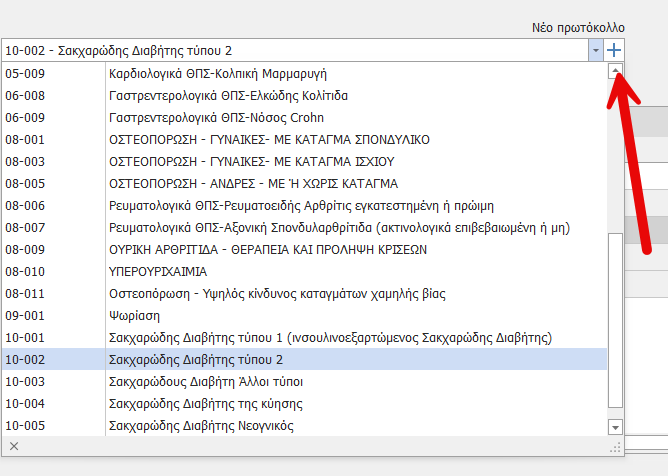Screen dimensions: 668x476
Task: Select 08-003 ΚΑΤΑΓΜΑ ΙΣΧΙΟΥ protocol
Action: (x=250, y=162)
